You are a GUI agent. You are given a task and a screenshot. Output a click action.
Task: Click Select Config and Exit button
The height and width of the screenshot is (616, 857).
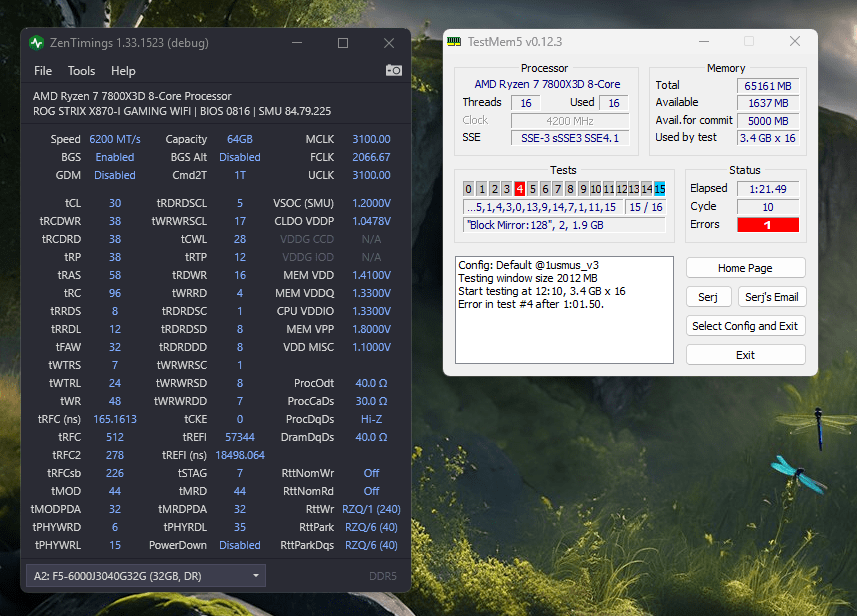(746, 326)
